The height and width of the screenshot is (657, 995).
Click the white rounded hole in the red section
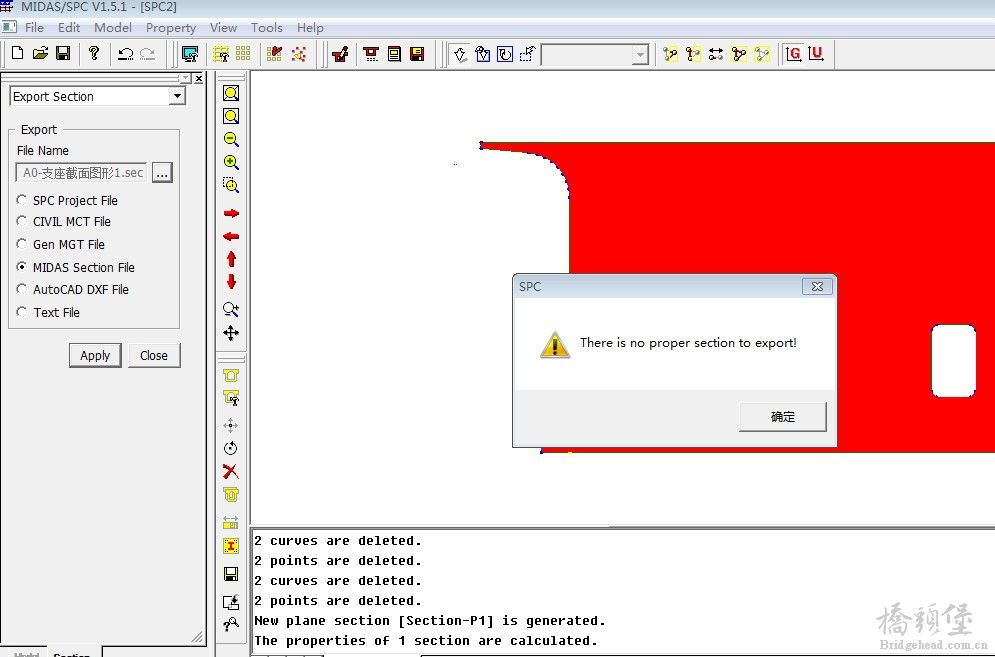(953, 361)
